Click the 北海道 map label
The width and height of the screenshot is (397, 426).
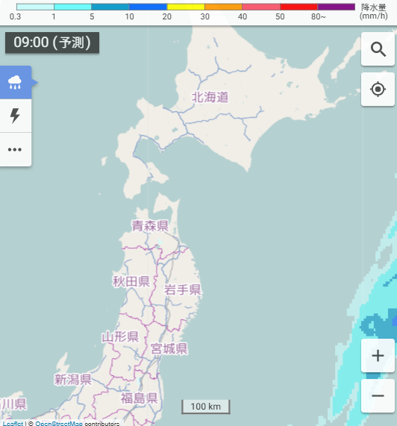tap(210, 97)
